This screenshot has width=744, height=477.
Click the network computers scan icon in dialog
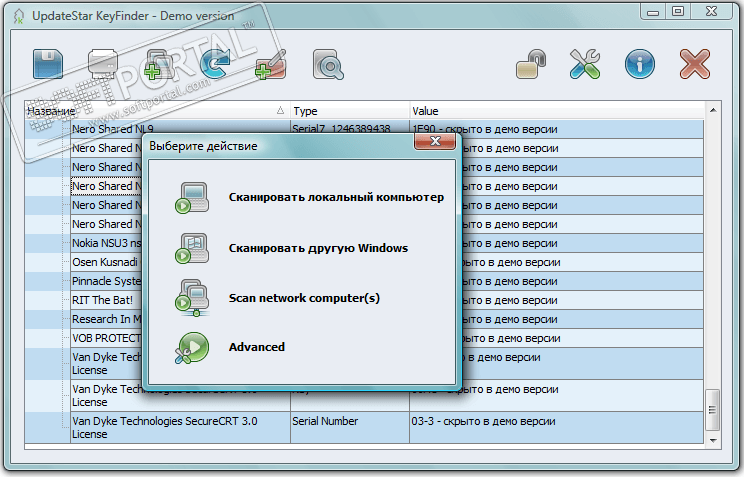(192, 298)
